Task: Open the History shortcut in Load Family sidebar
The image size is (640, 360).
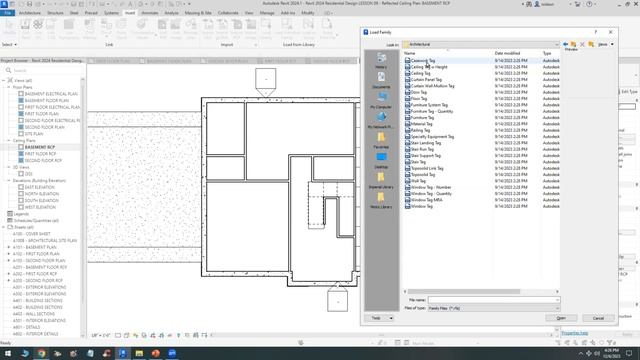Action: (x=381, y=61)
